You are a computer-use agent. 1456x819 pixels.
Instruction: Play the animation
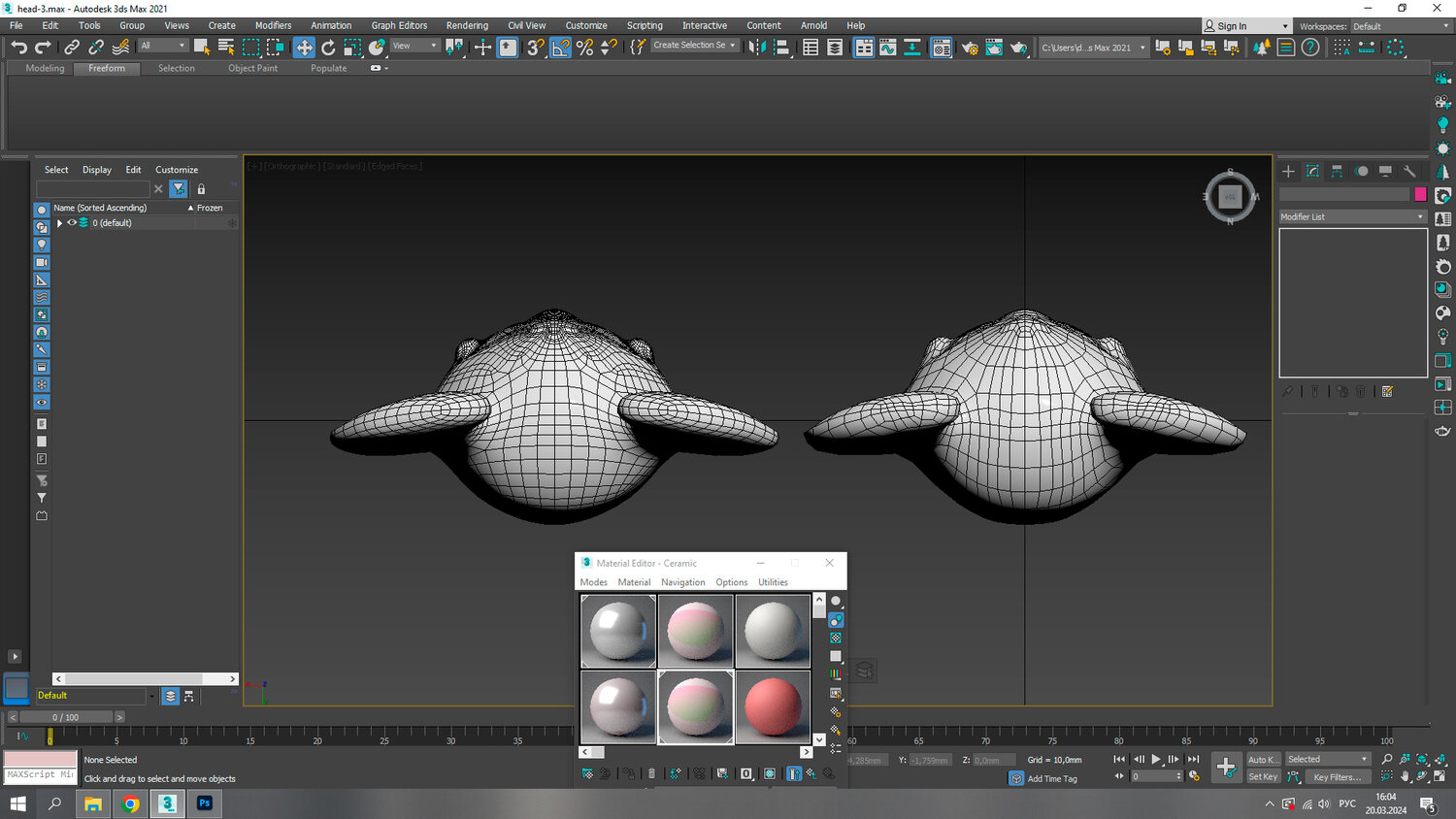(x=1156, y=760)
